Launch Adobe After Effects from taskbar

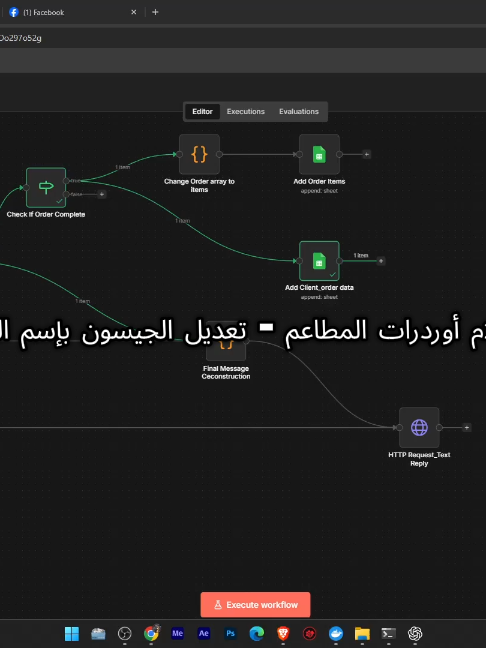coord(204,634)
